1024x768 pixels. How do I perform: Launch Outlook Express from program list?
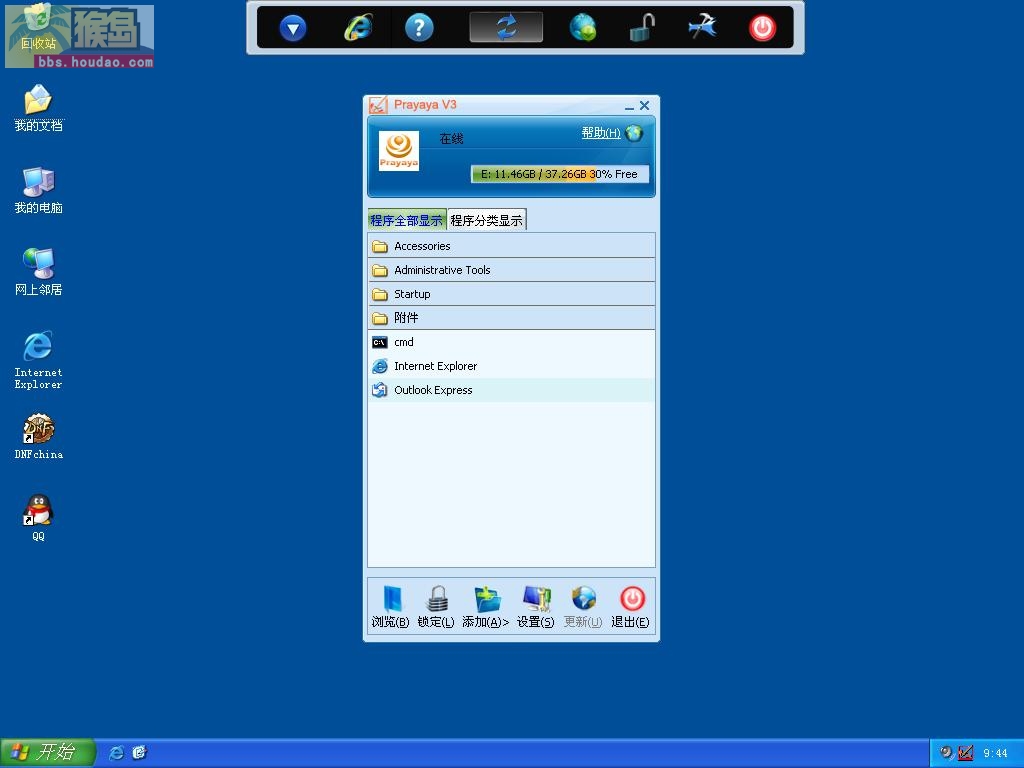(x=511, y=390)
